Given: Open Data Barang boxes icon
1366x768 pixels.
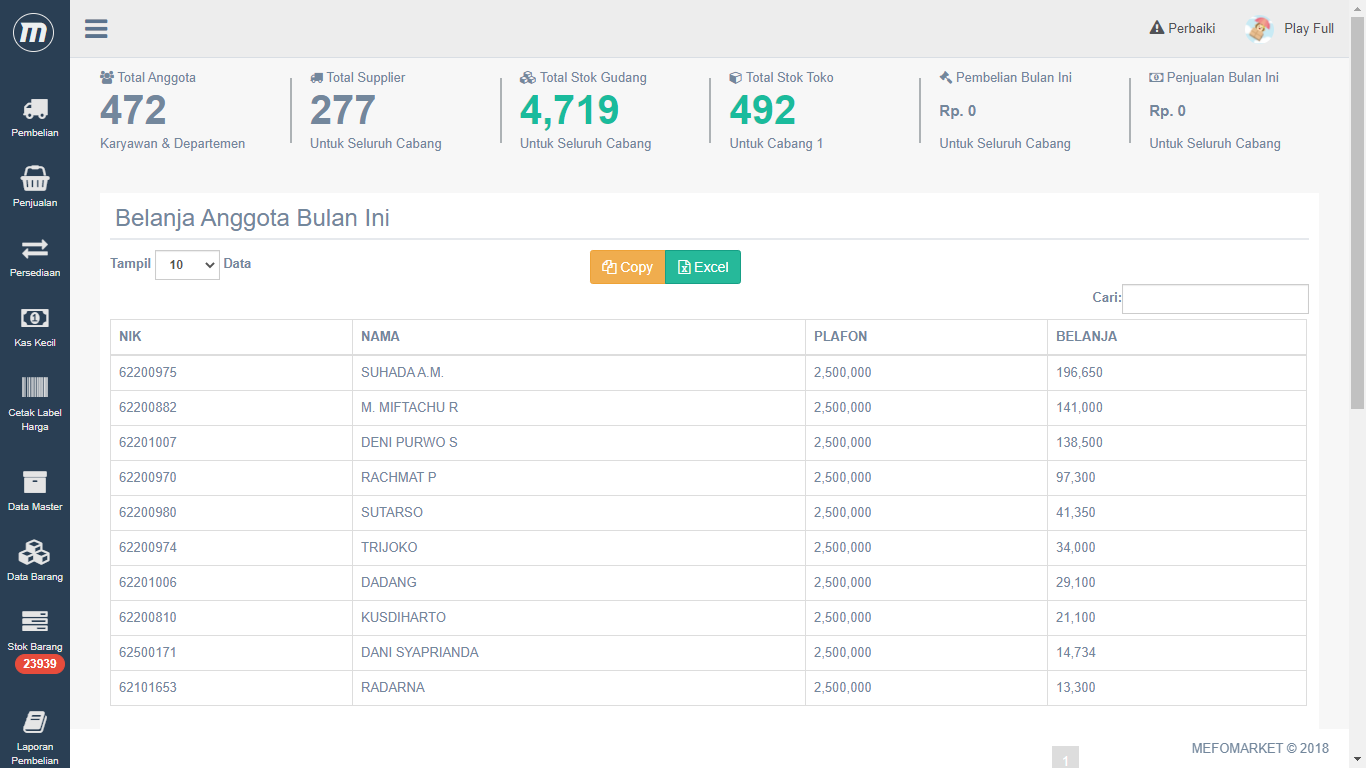Looking at the screenshot, I should (35, 552).
